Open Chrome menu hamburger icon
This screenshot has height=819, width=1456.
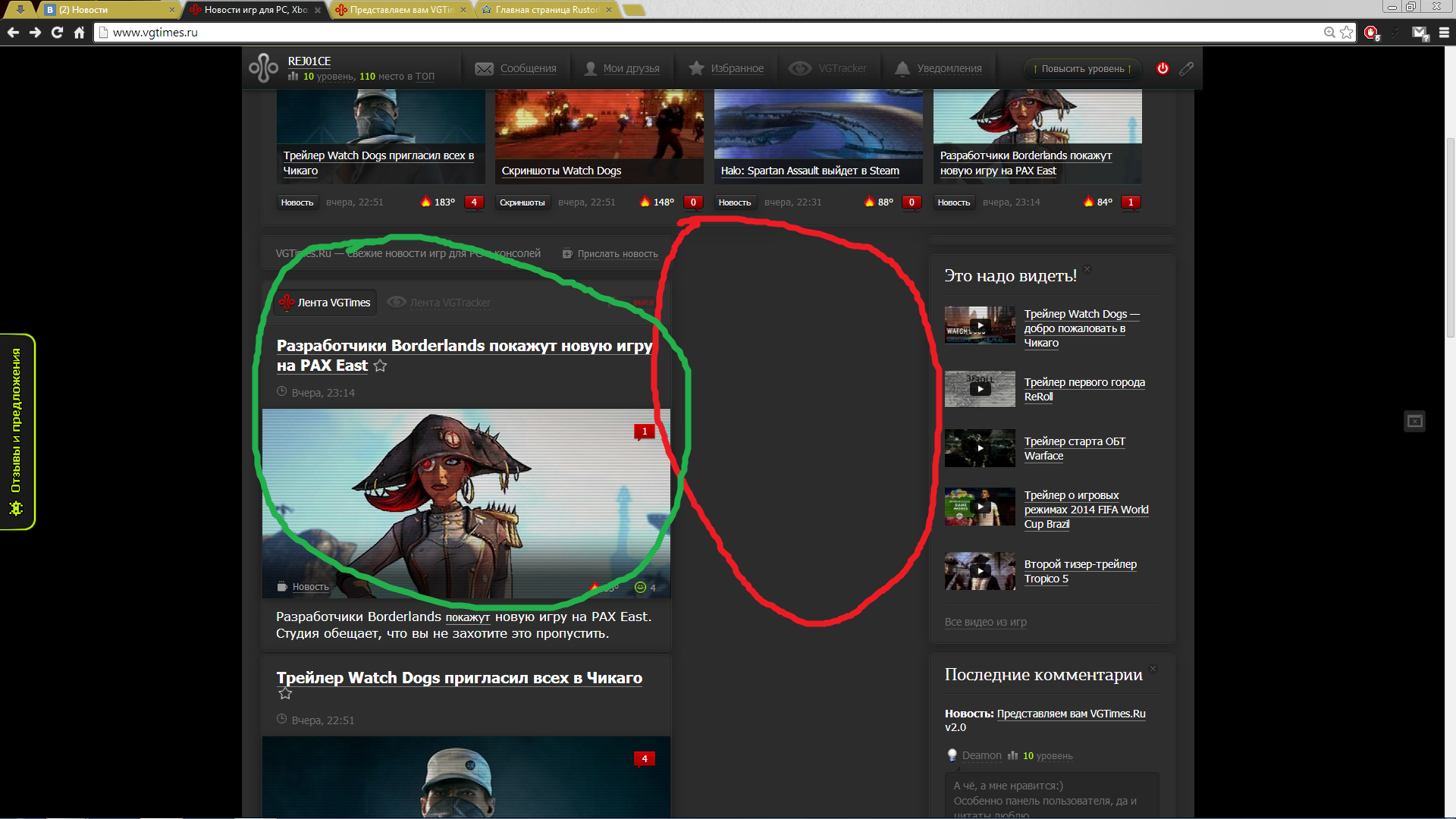(1444, 33)
